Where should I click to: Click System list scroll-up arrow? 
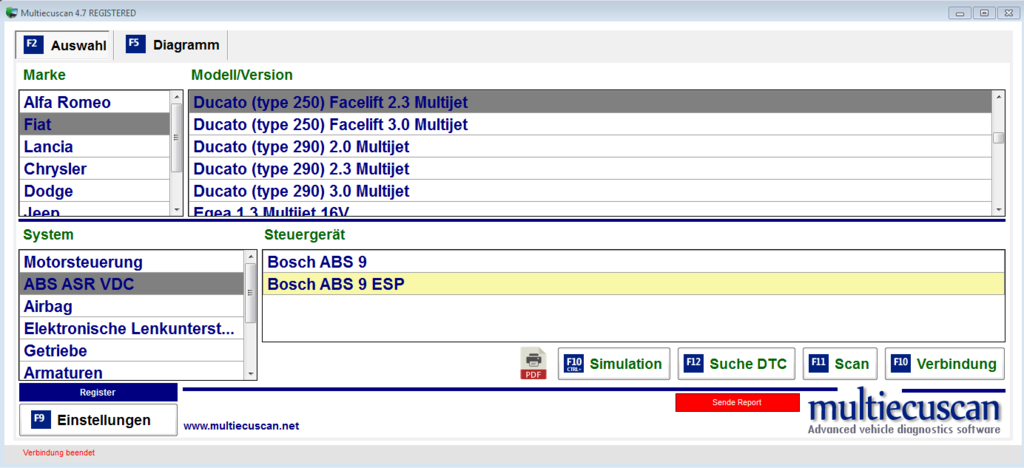click(x=251, y=257)
